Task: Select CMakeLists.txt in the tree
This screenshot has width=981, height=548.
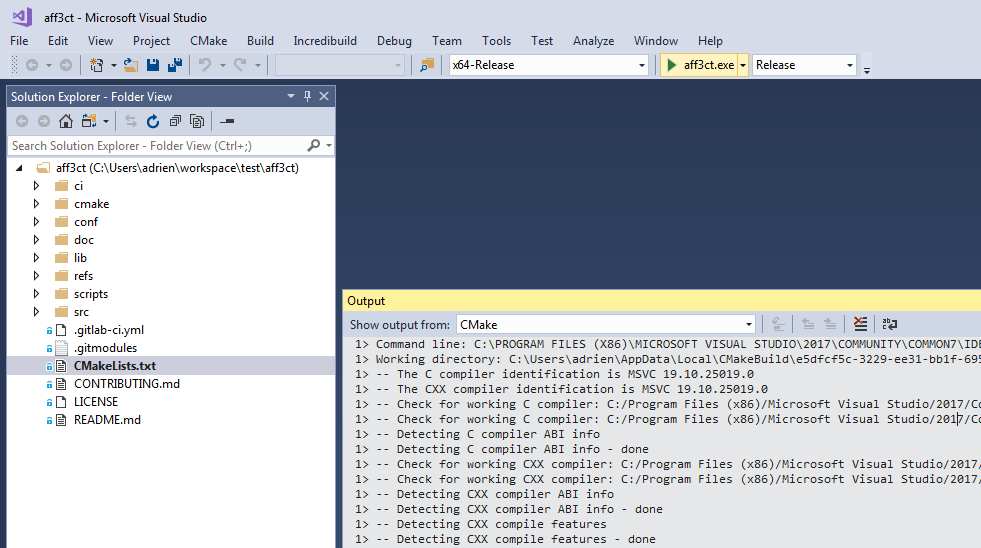Action: pyautogui.click(x=114, y=366)
